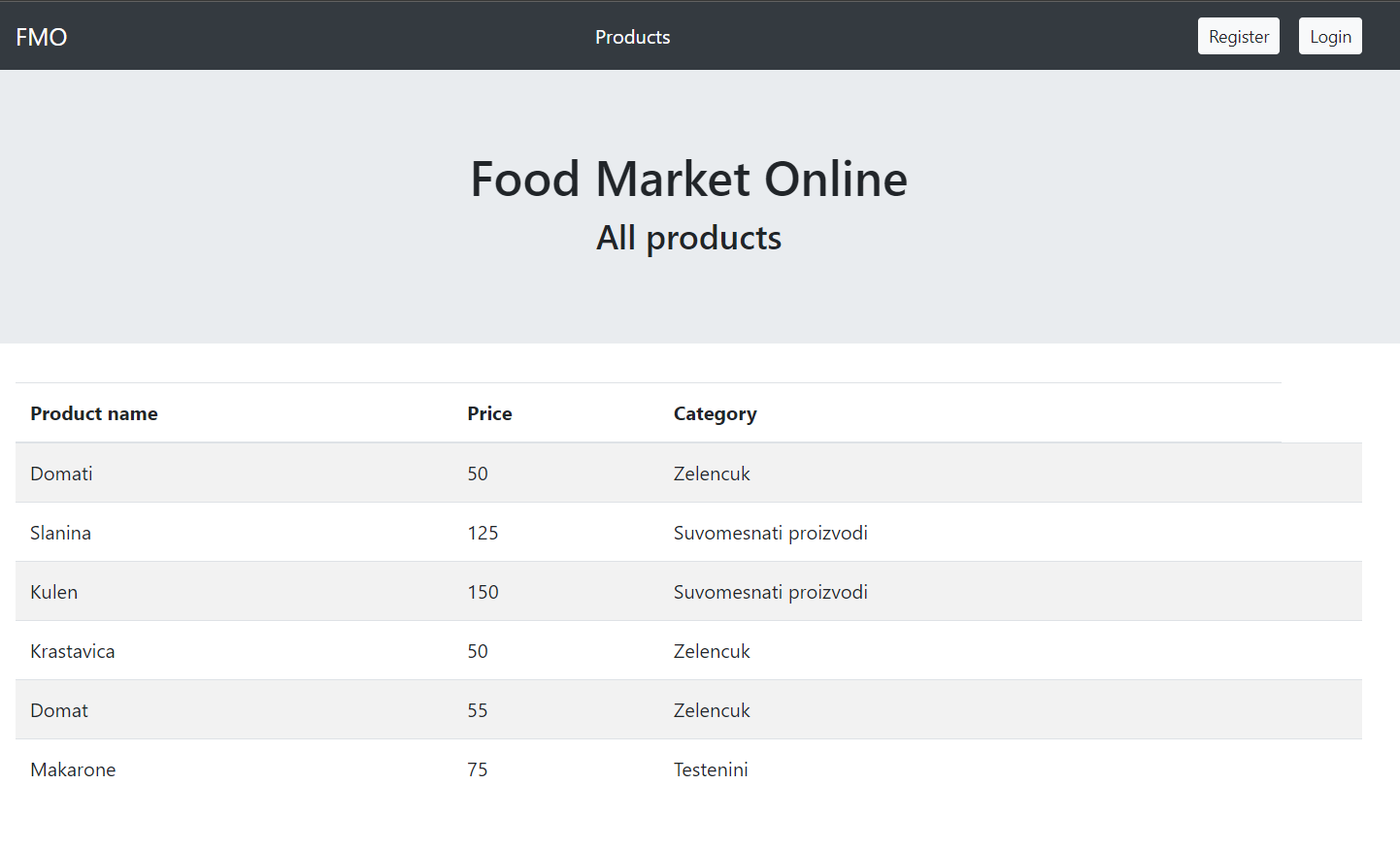The width and height of the screenshot is (1400, 850).
Task: Select the price 55 for Domat
Action: tap(478, 710)
